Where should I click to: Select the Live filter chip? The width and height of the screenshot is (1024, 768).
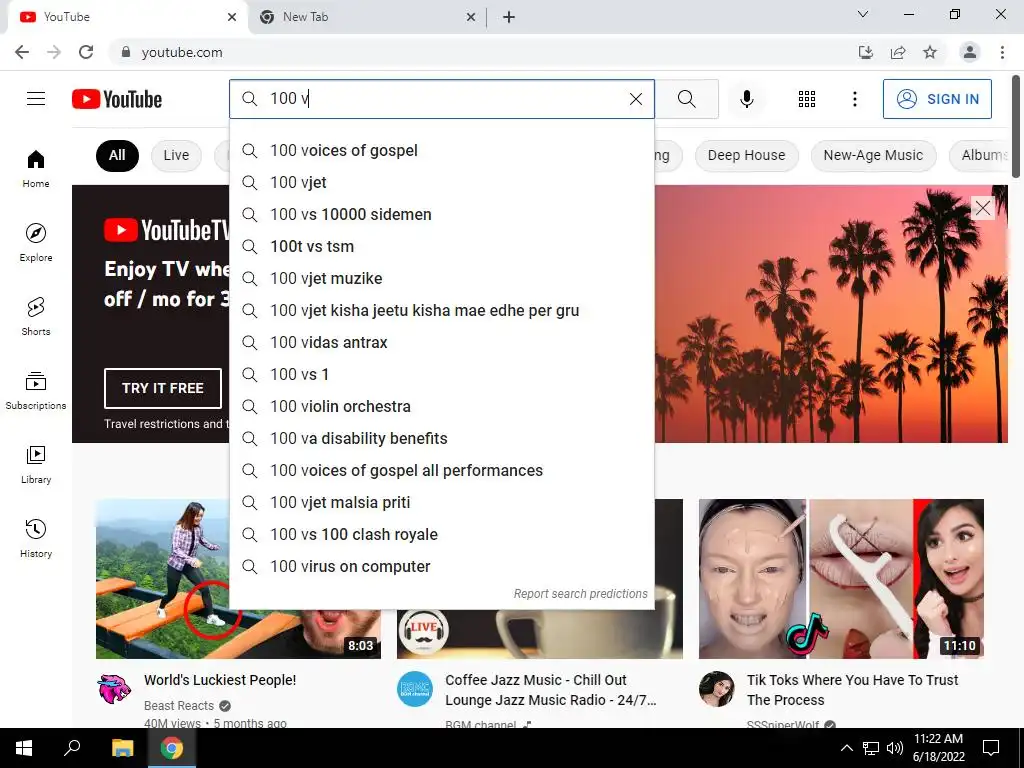click(x=176, y=155)
